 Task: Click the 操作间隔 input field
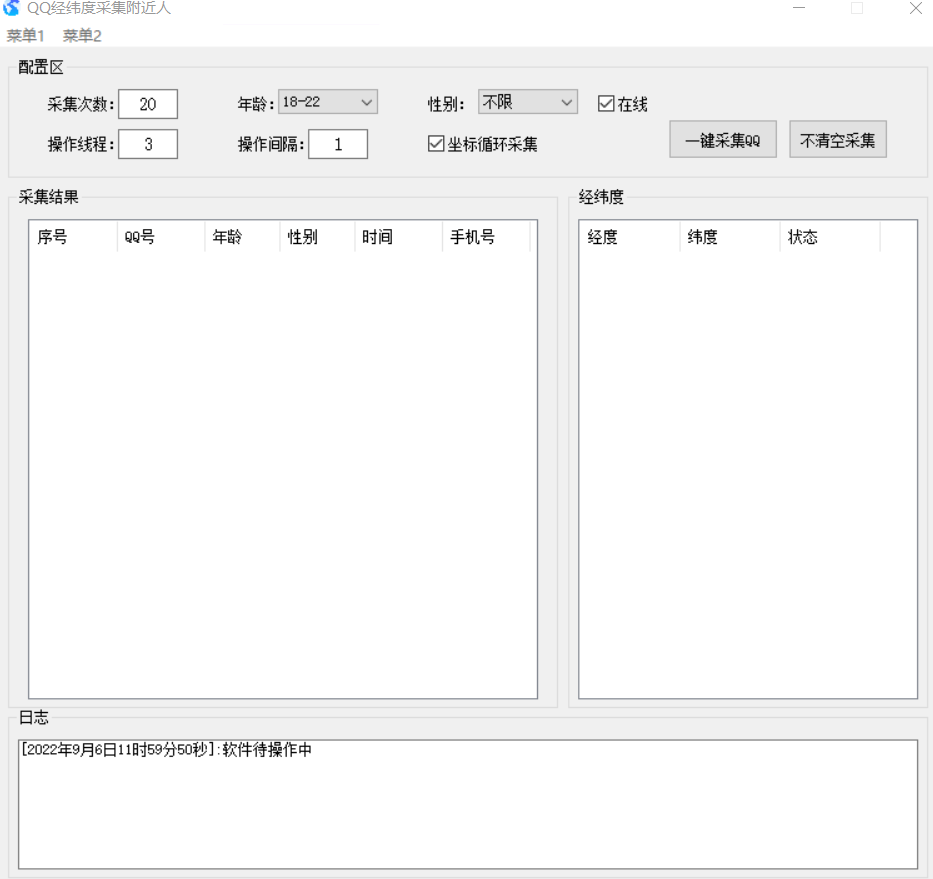338,144
